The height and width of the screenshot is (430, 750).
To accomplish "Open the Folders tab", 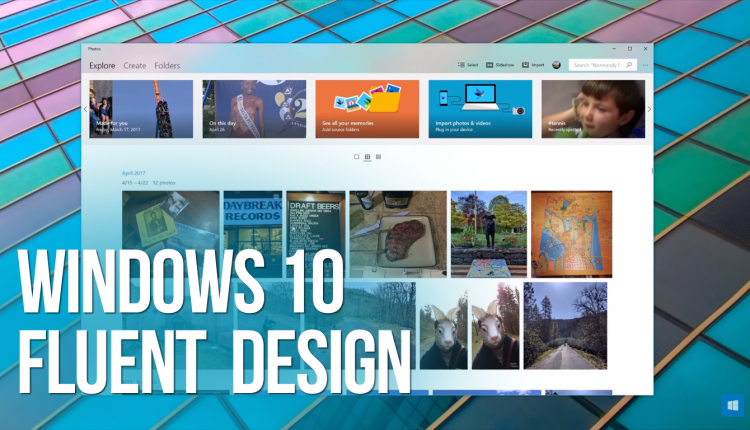I will coord(167,66).
